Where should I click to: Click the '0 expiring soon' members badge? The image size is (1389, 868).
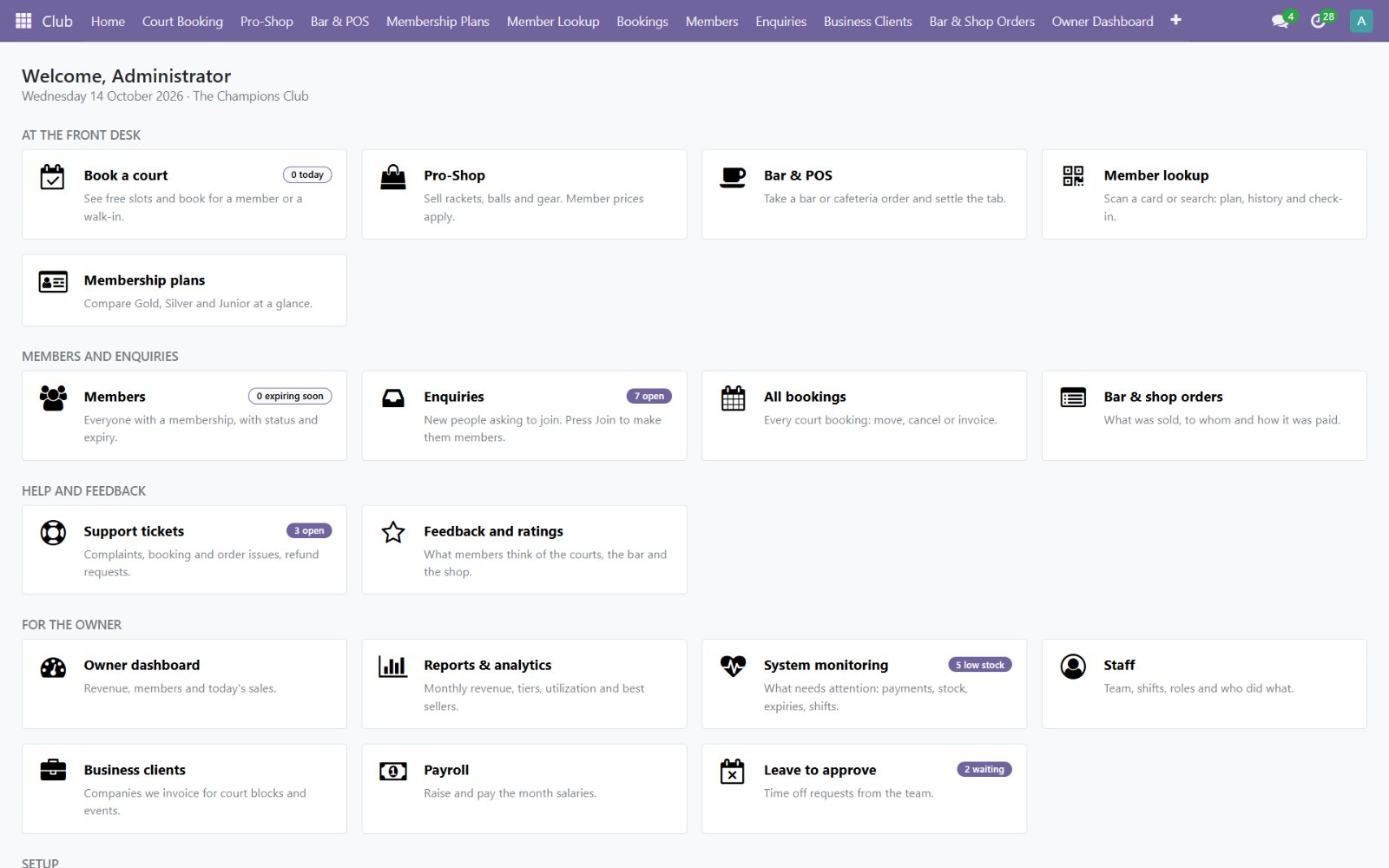[290, 396]
